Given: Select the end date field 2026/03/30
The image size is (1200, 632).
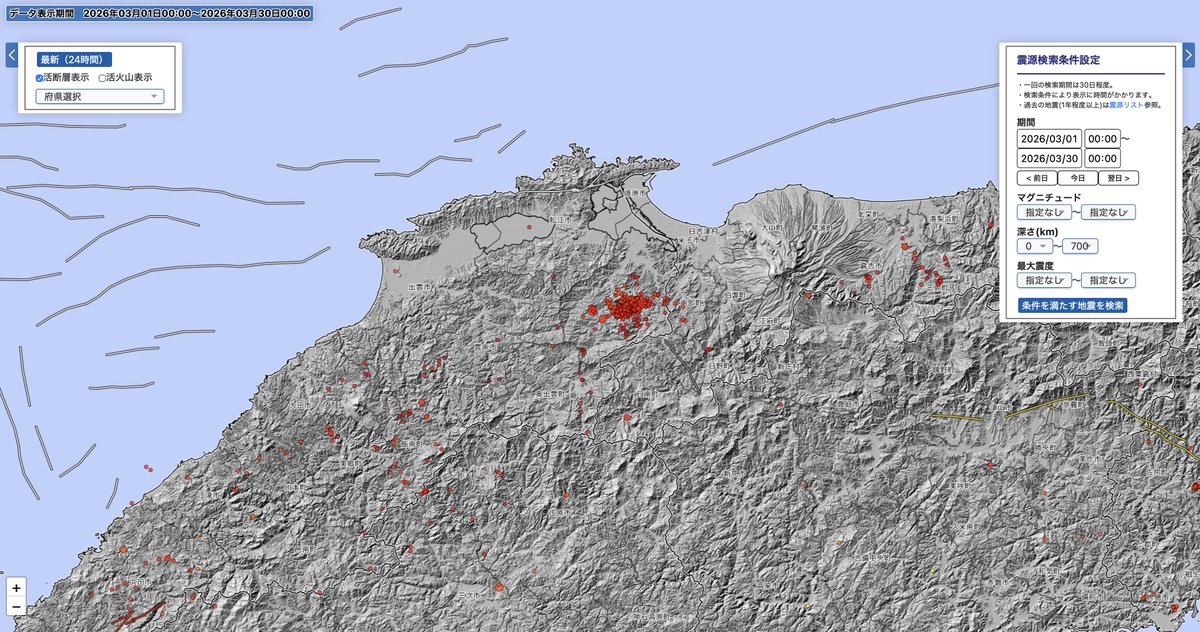Looking at the screenshot, I should [x=1048, y=158].
